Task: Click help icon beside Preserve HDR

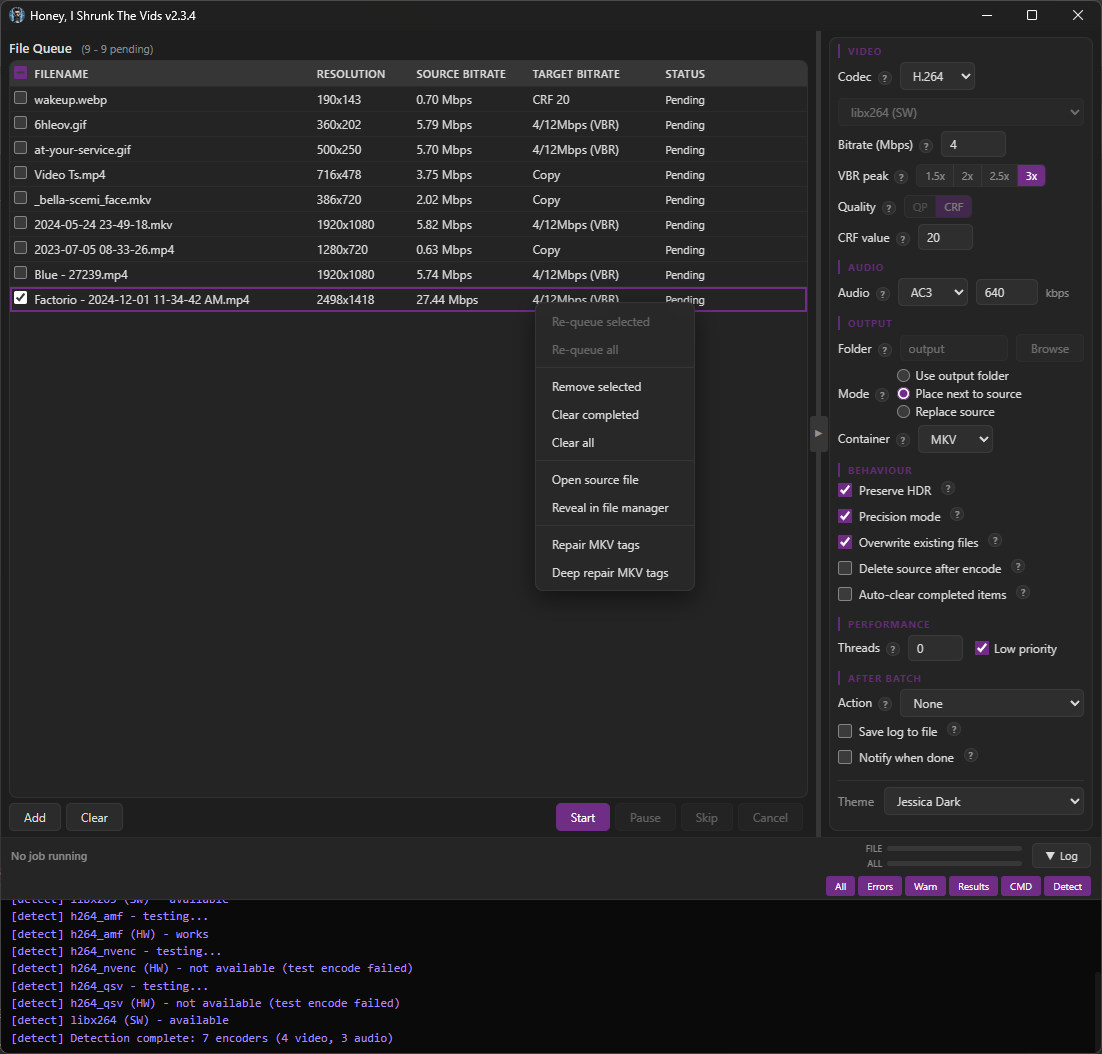Action: tap(948, 489)
